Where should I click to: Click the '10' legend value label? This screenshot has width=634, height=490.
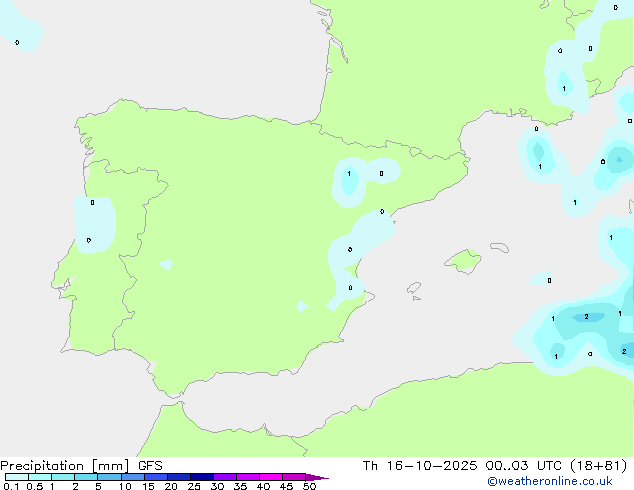(x=125, y=486)
